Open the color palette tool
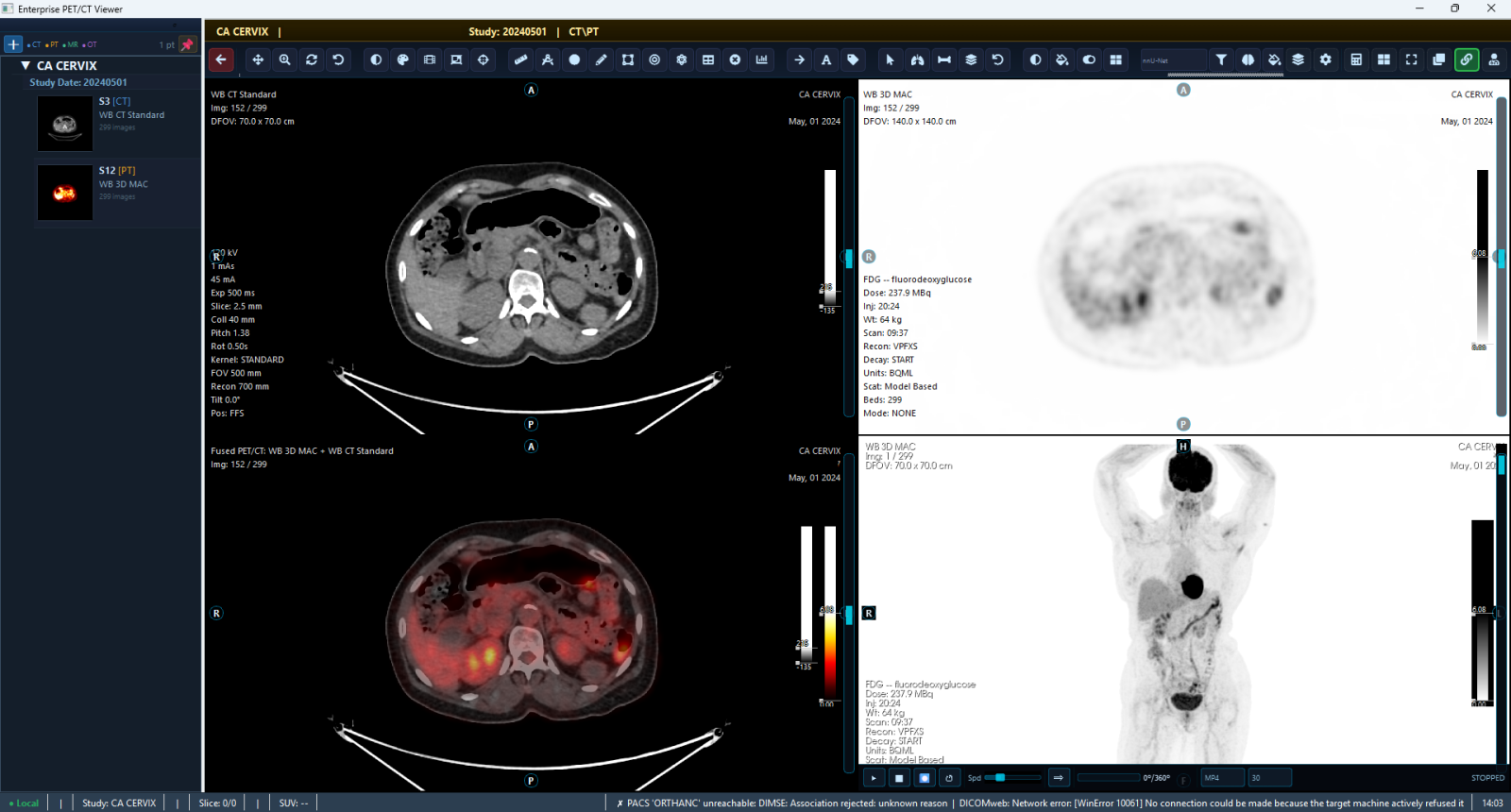This screenshot has width=1511, height=812. (x=403, y=59)
